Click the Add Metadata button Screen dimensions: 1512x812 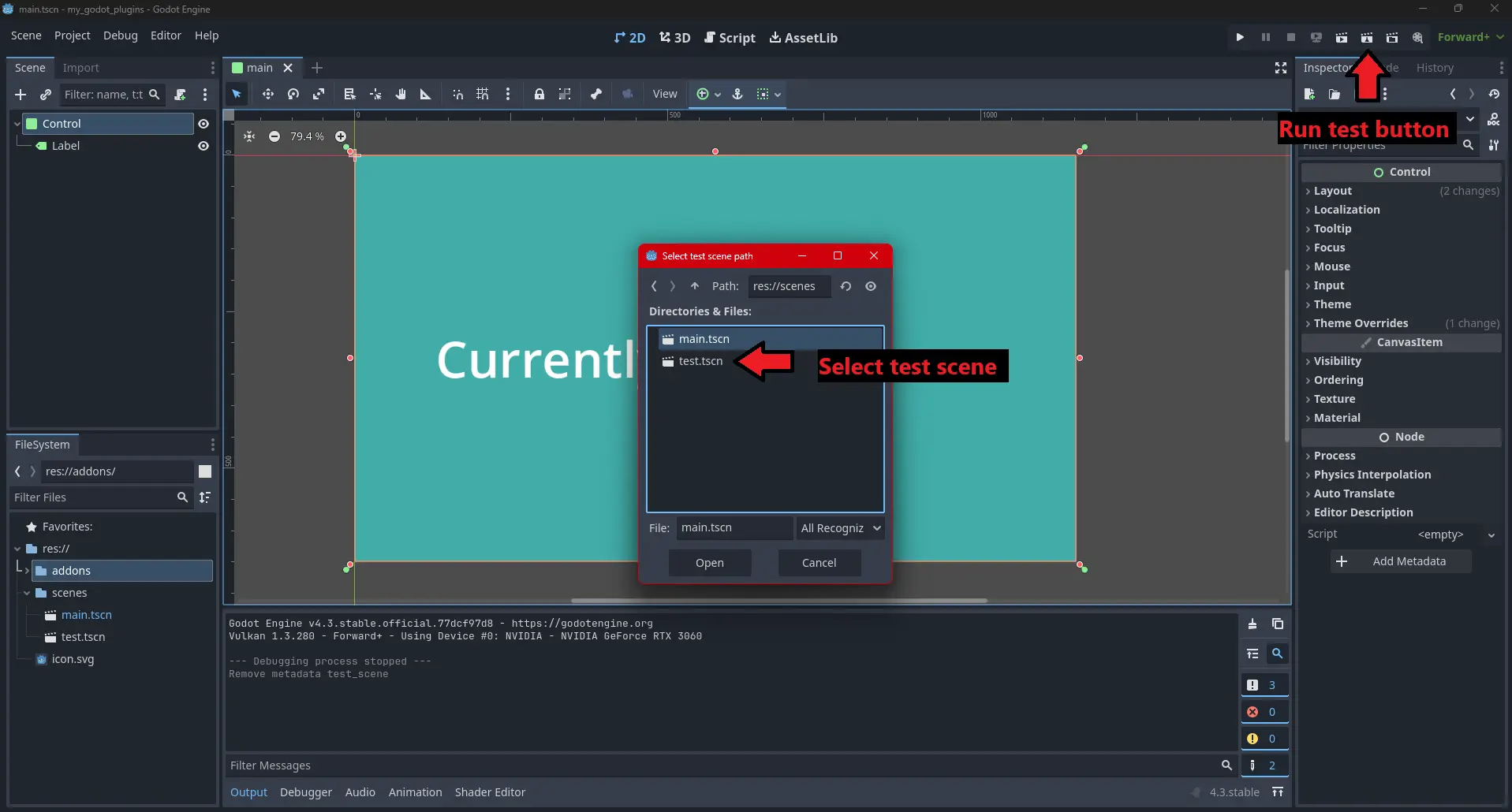1401,561
